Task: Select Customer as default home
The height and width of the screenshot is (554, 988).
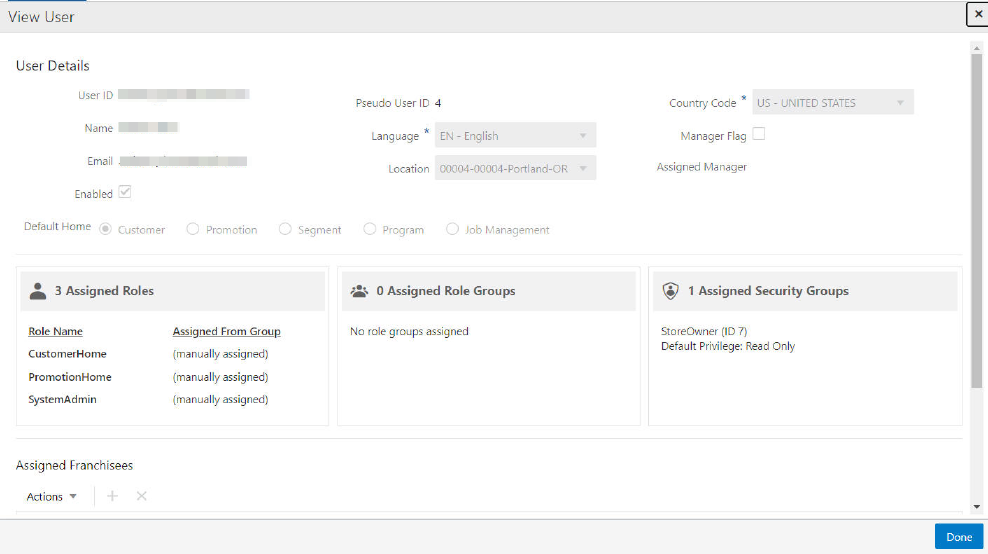Action: pyautogui.click(x=105, y=229)
